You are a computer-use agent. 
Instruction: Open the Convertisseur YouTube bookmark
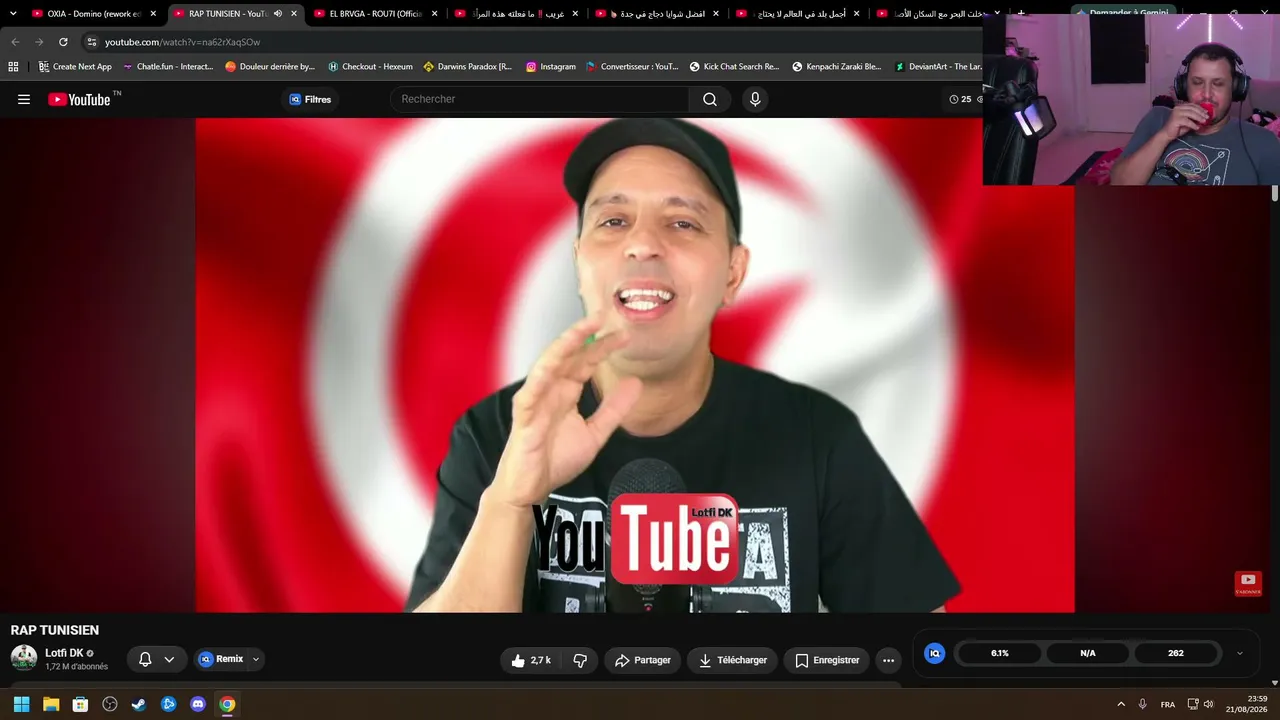632,67
